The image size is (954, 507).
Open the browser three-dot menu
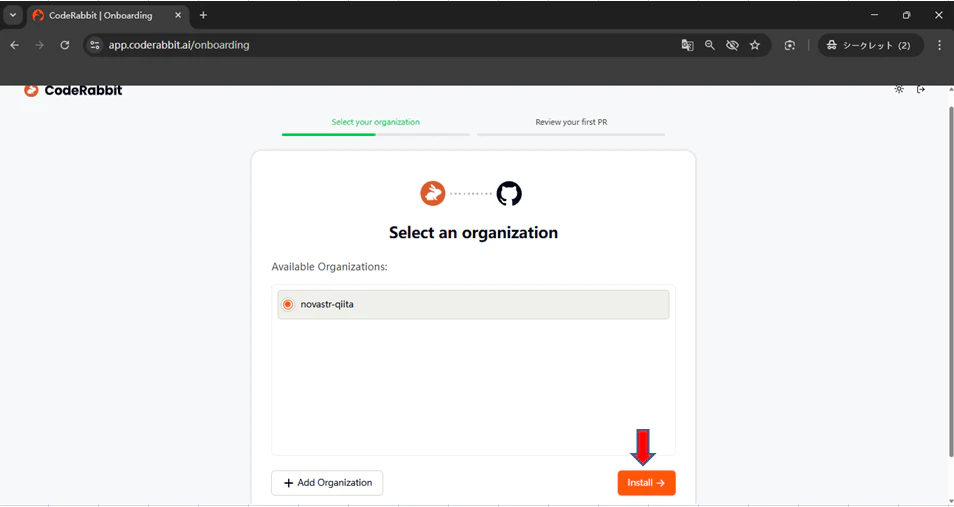pos(940,45)
